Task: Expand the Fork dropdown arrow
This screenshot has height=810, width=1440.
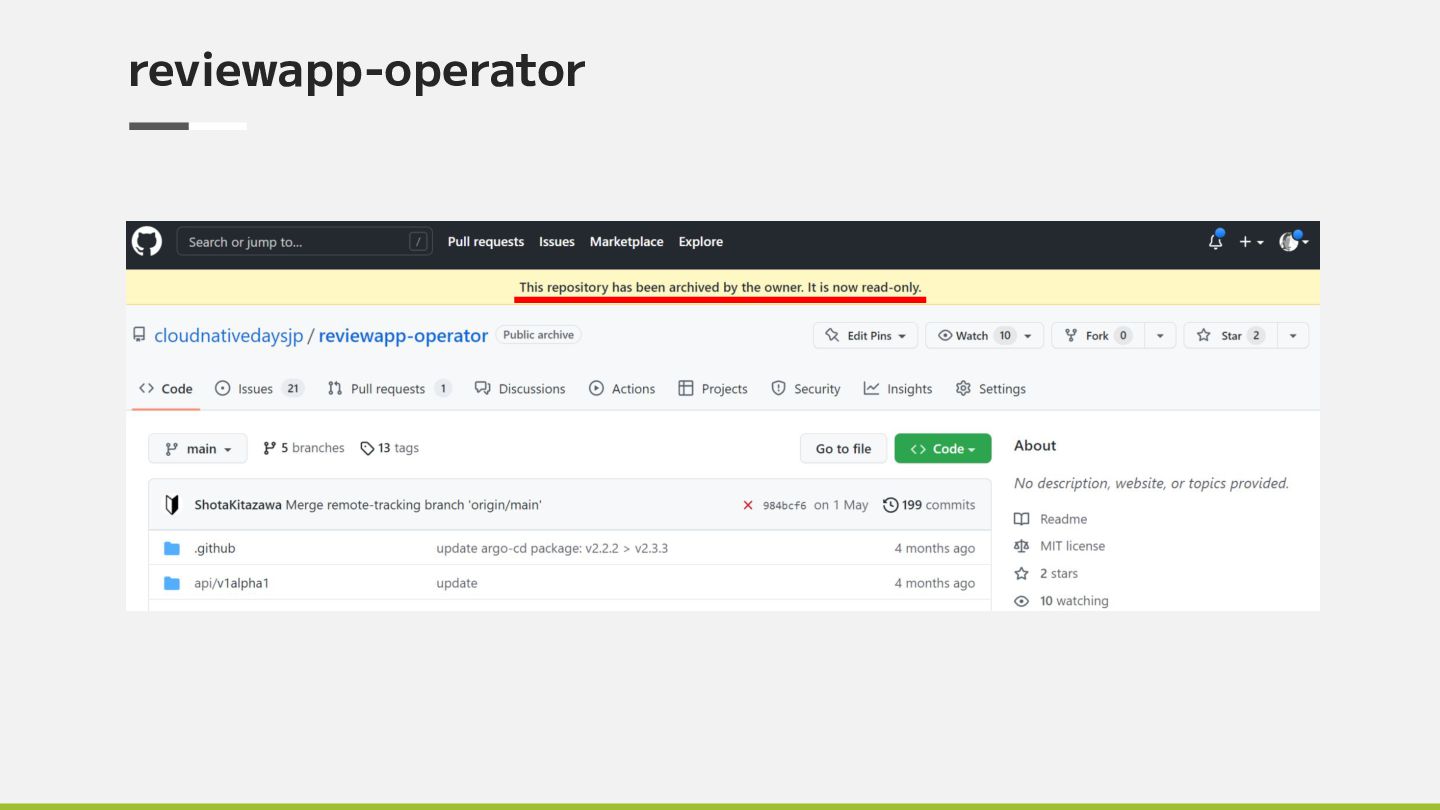Action: [x=1160, y=336]
